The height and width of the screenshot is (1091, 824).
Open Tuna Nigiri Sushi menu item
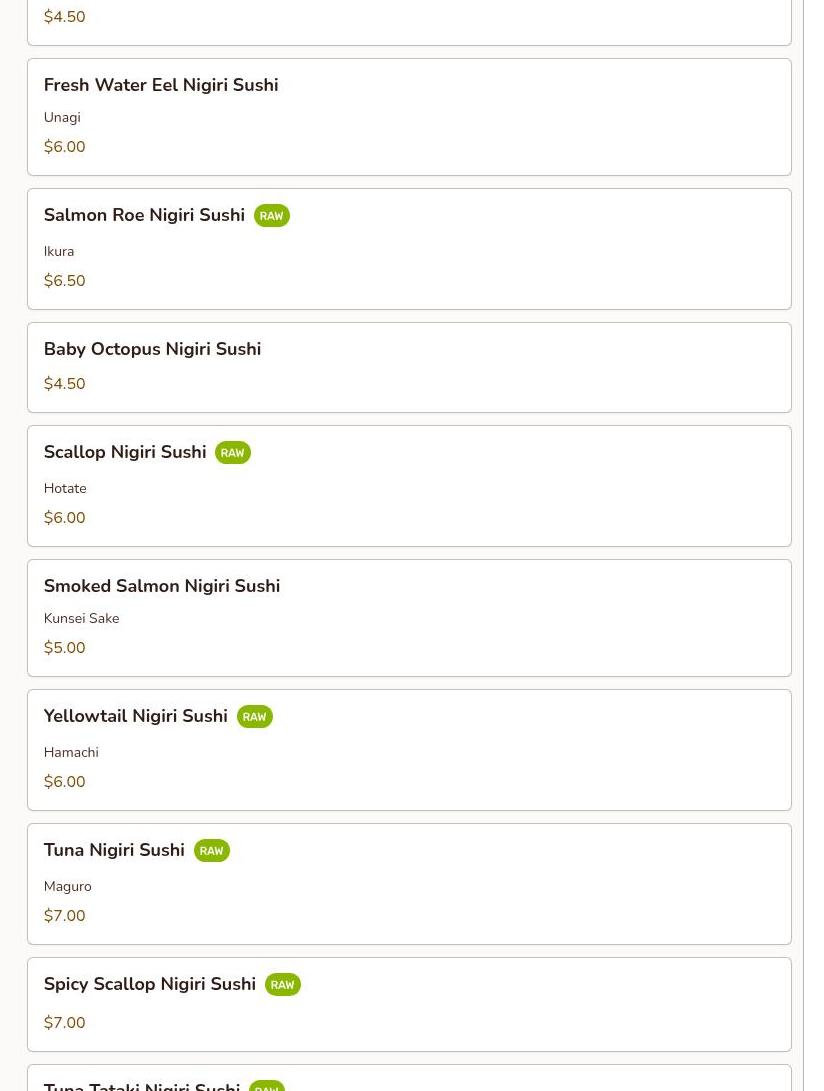tap(409, 884)
